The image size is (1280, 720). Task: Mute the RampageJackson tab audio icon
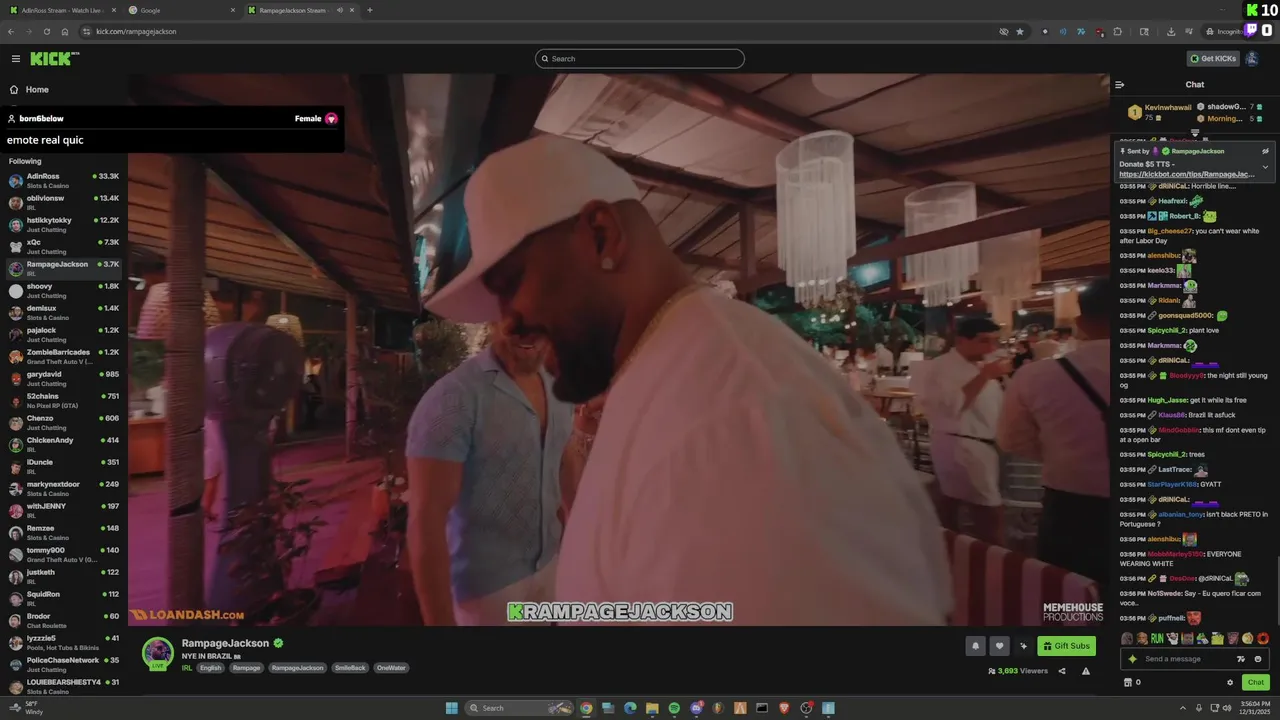[x=340, y=10]
